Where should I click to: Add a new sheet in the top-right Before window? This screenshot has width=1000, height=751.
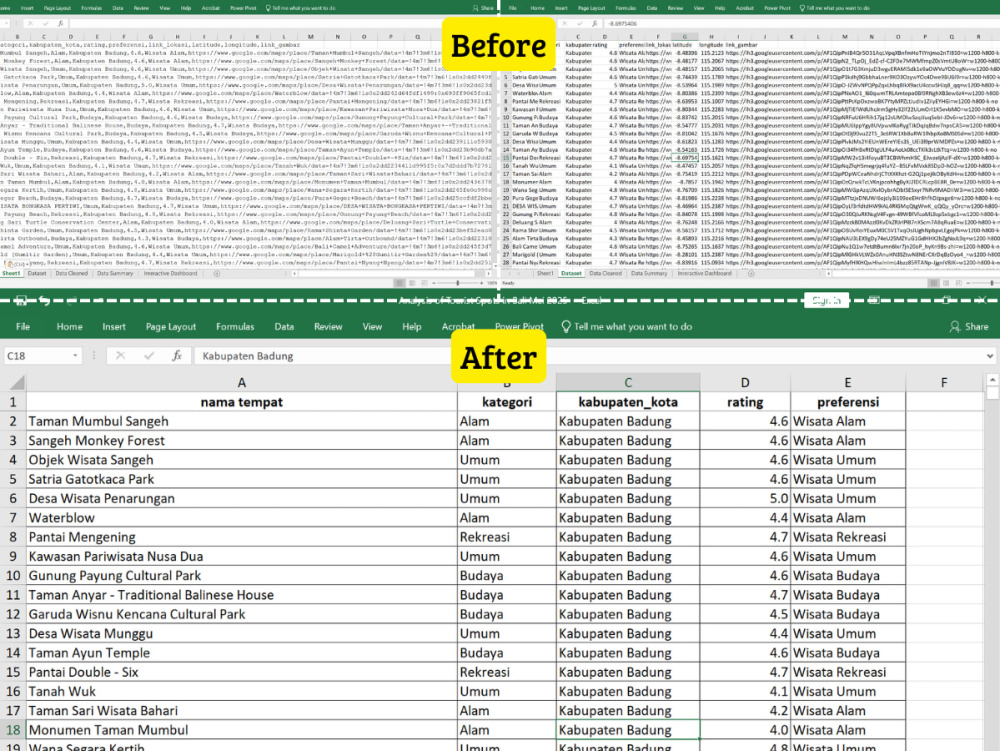coord(751,273)
